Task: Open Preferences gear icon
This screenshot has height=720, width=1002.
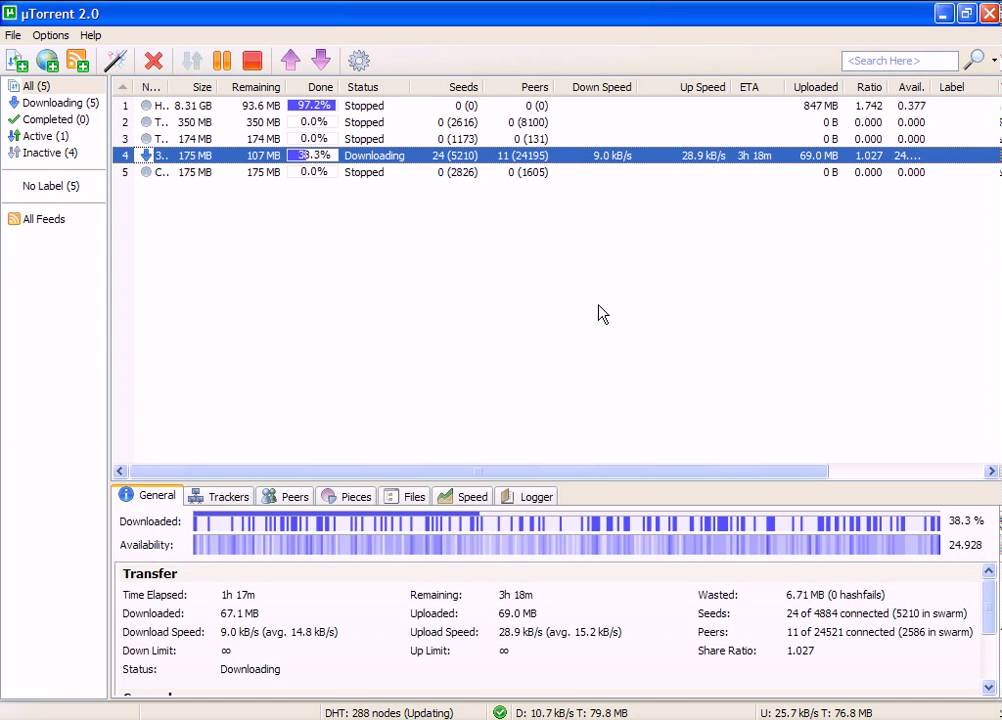Action: click(x=359, y=61)
